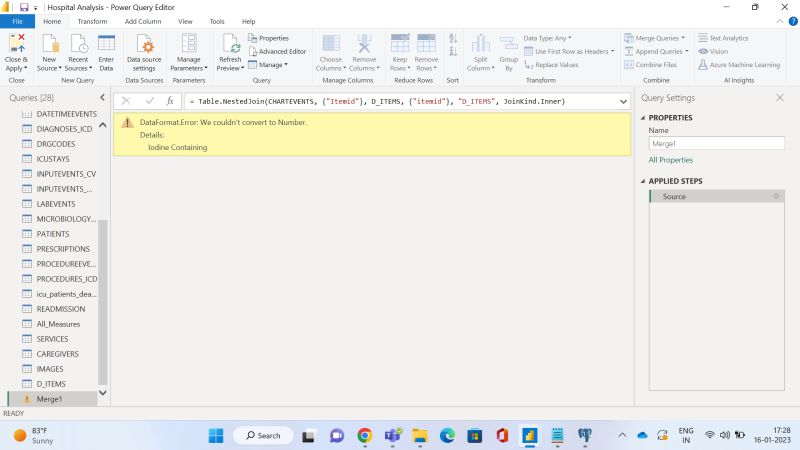Select the D_ITEMS query
The height and width of the screenshot is (450, 800).
53,384
